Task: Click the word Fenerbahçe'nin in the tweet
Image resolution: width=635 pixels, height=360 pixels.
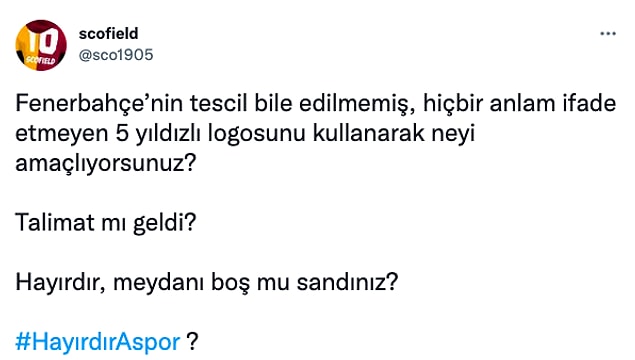Action: [x=99, y=103]
